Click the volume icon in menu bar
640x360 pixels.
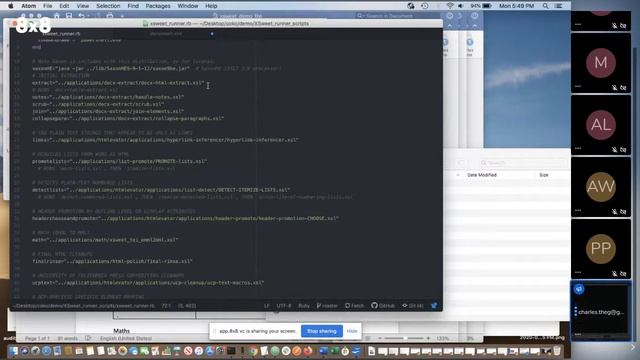tap(461, 6)
